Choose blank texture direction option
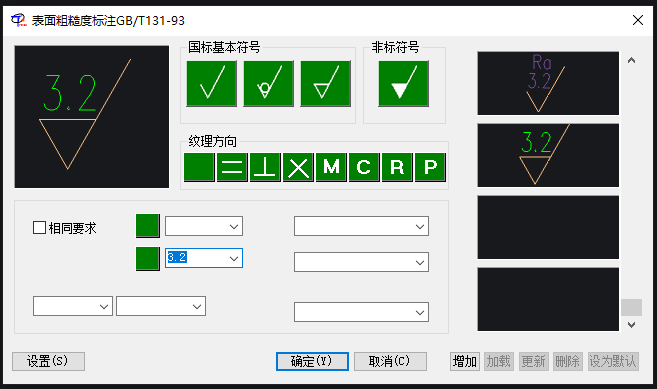 click(199, 167)
